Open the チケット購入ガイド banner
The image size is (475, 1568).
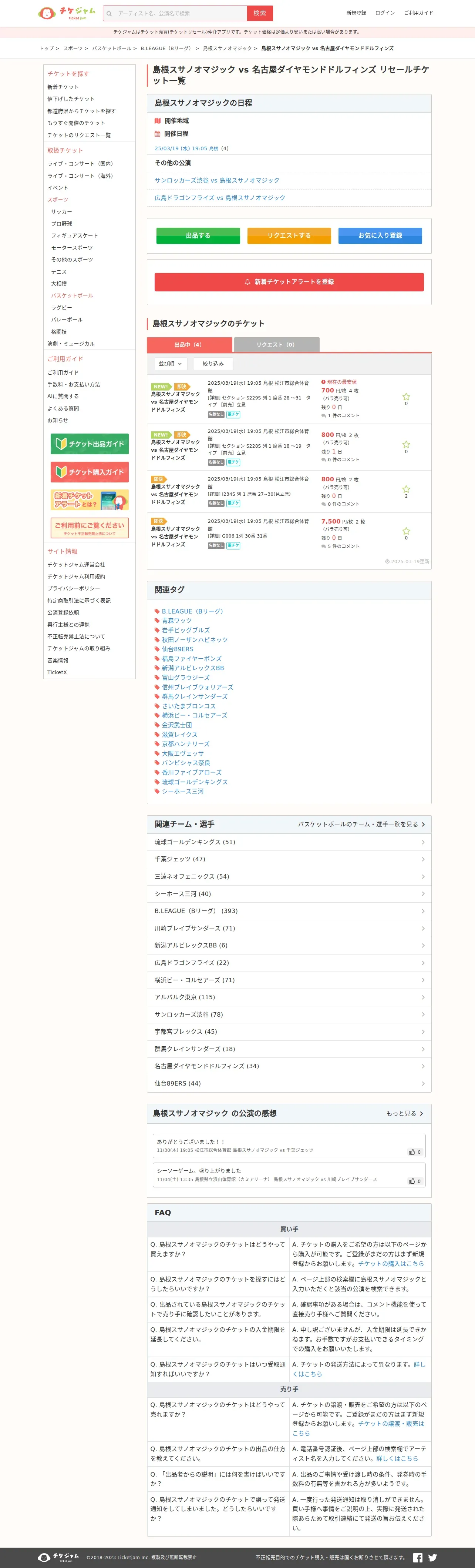point(90,472)
